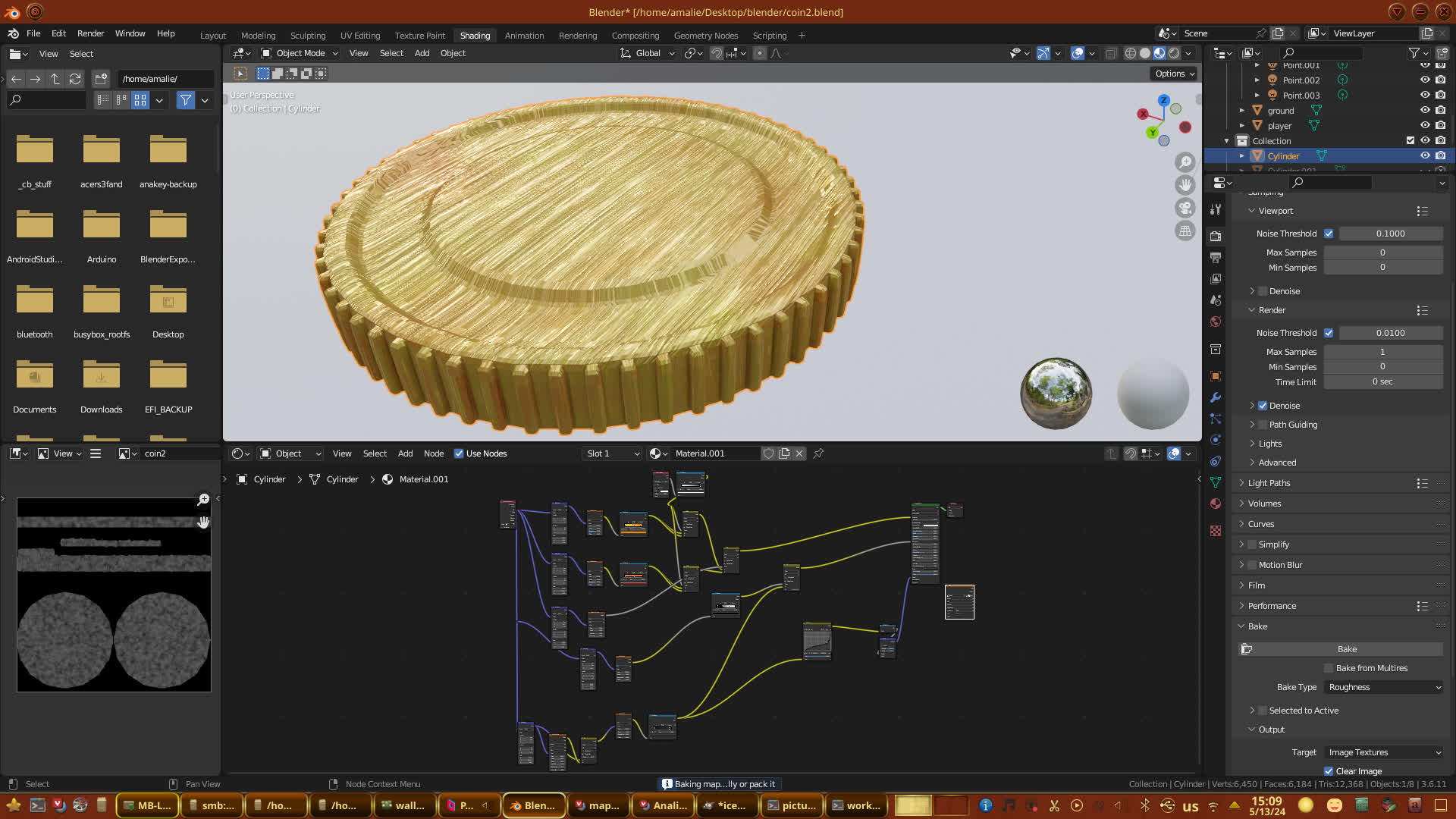The height and width of the screenshot is (819, 1456).
Task: Click the camera view viewport gizmo
Action: tap(1185, 208)
